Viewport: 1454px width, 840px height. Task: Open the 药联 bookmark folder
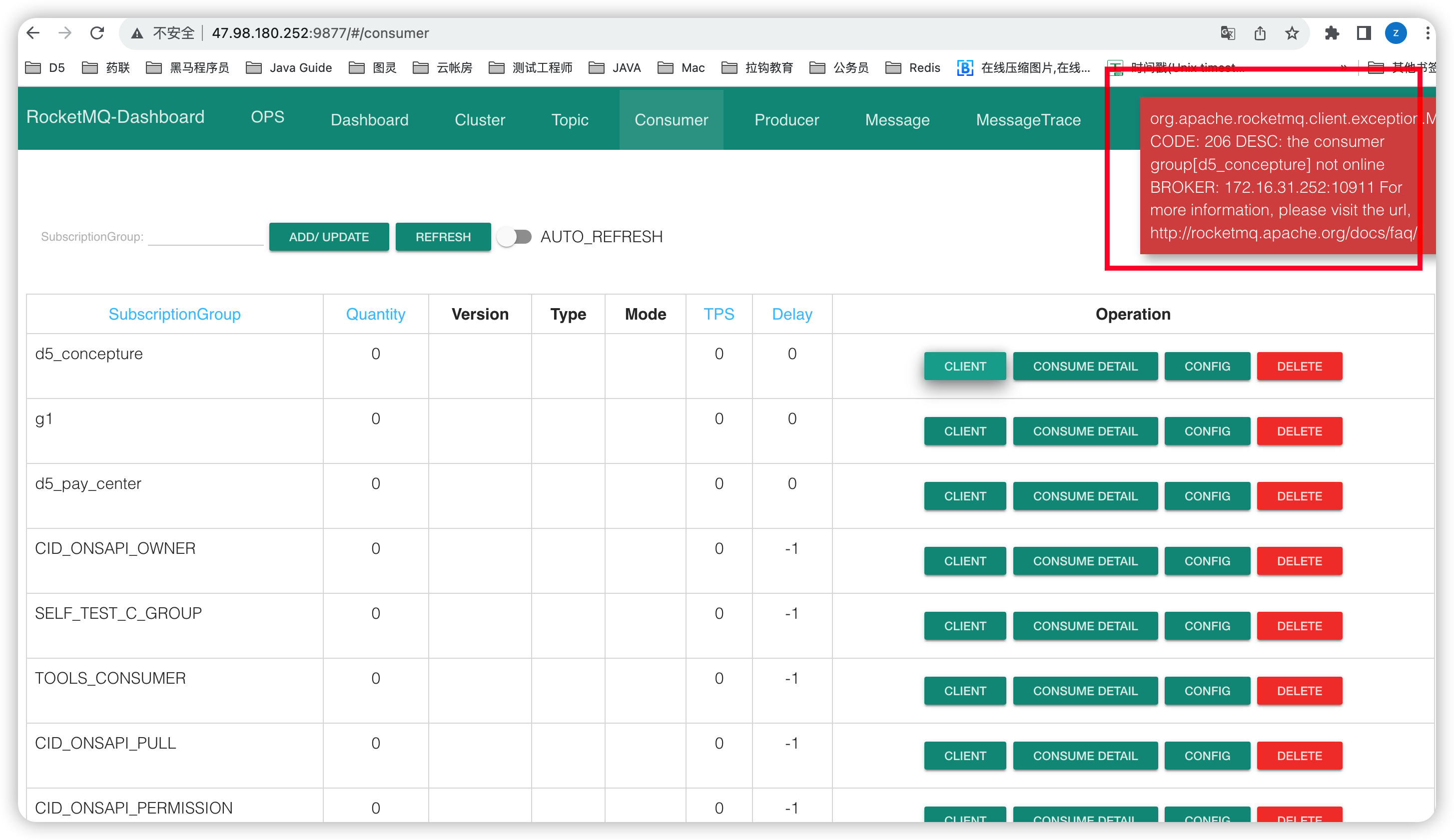click(x=105, y=67)
